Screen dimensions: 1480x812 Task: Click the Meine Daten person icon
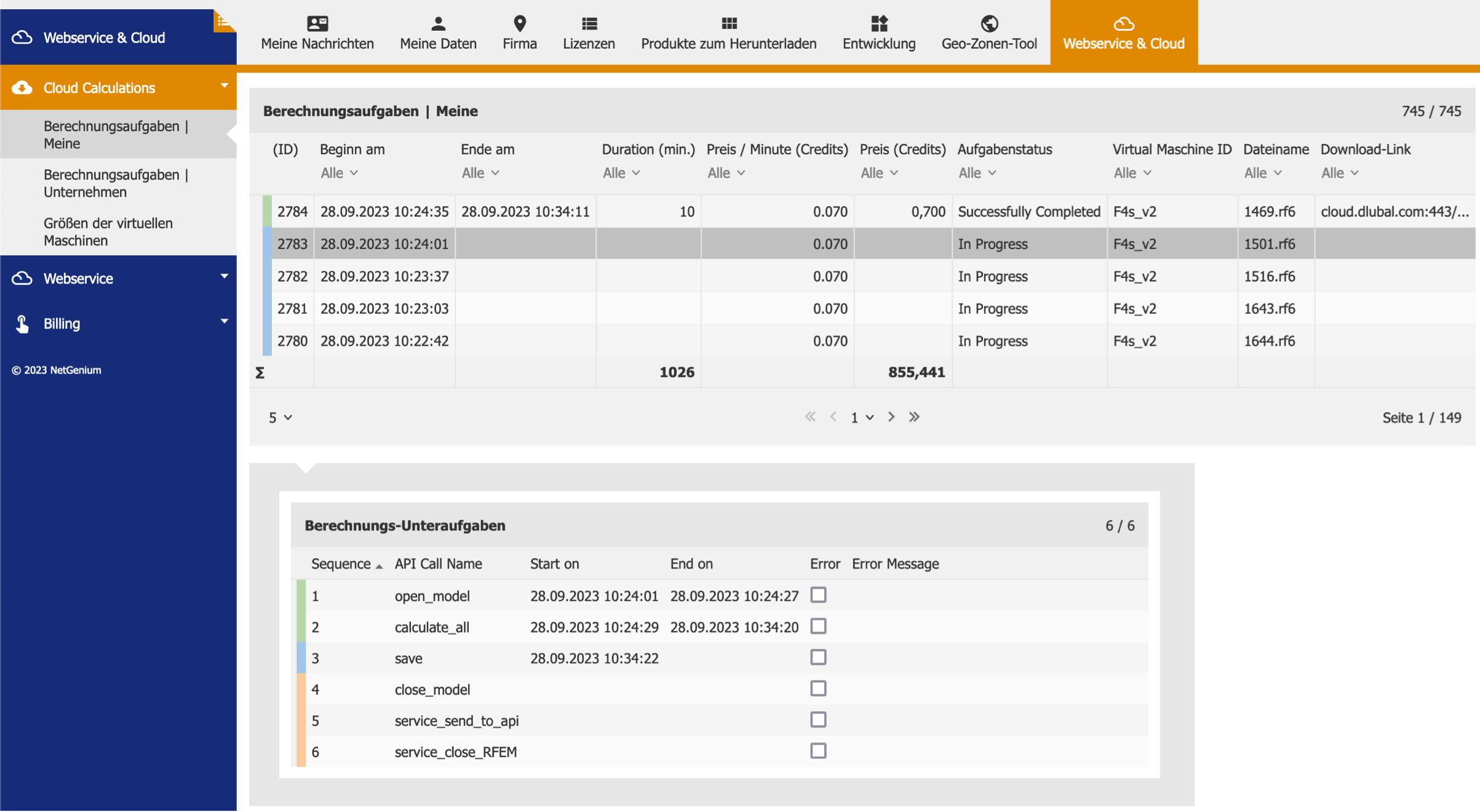438,23
